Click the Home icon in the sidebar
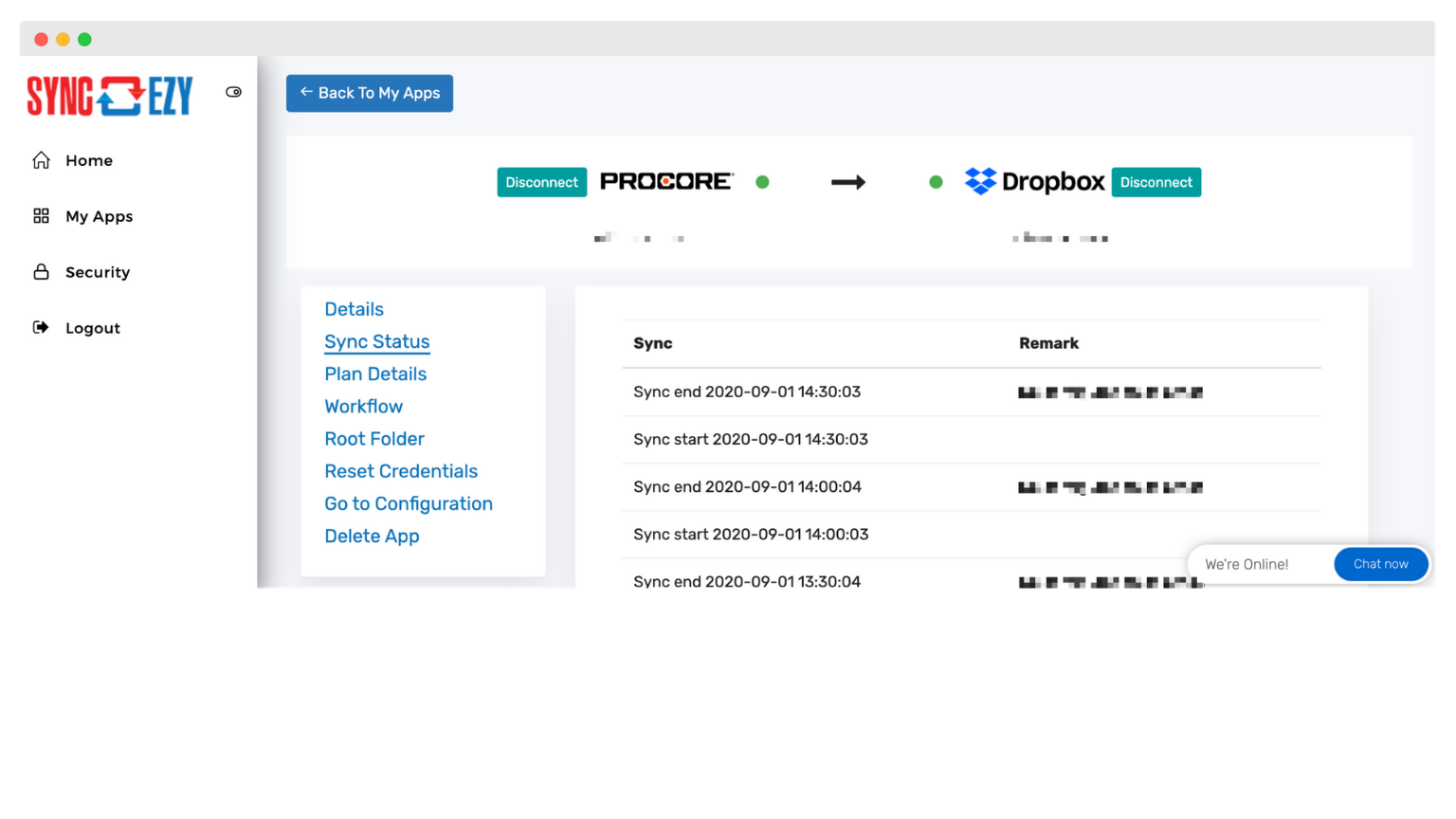Image resolution: width=1456 pixels, height=819 pixels. coord(42,159)
